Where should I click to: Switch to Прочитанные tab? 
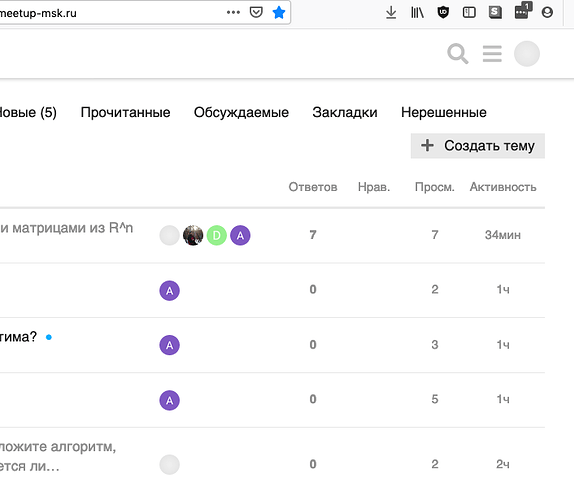(125, 112)
